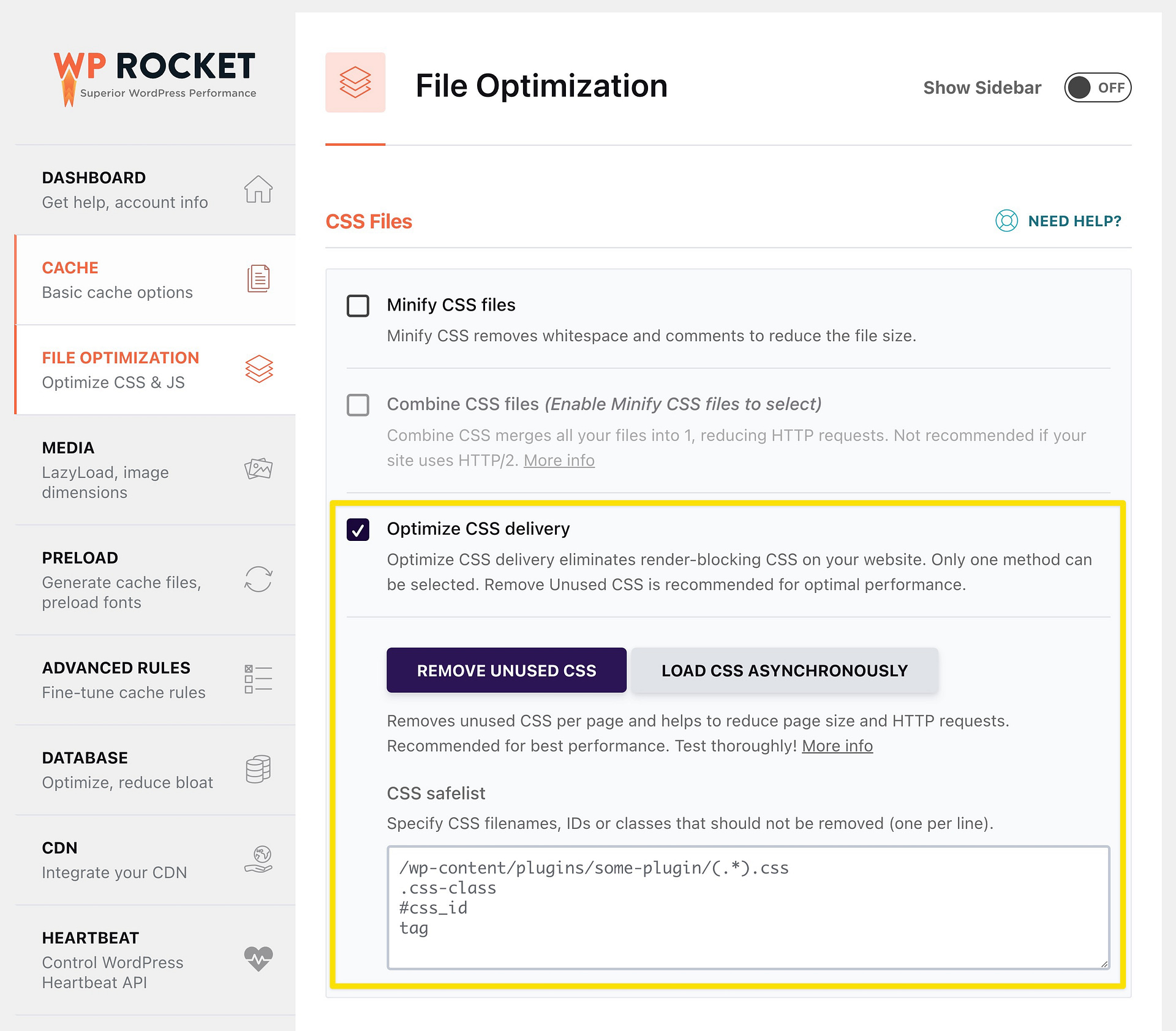Screen dimensions: 1176x1031
Task: Uncheck the Optimize CSS delivery checkbox
Action: point(358,529)
